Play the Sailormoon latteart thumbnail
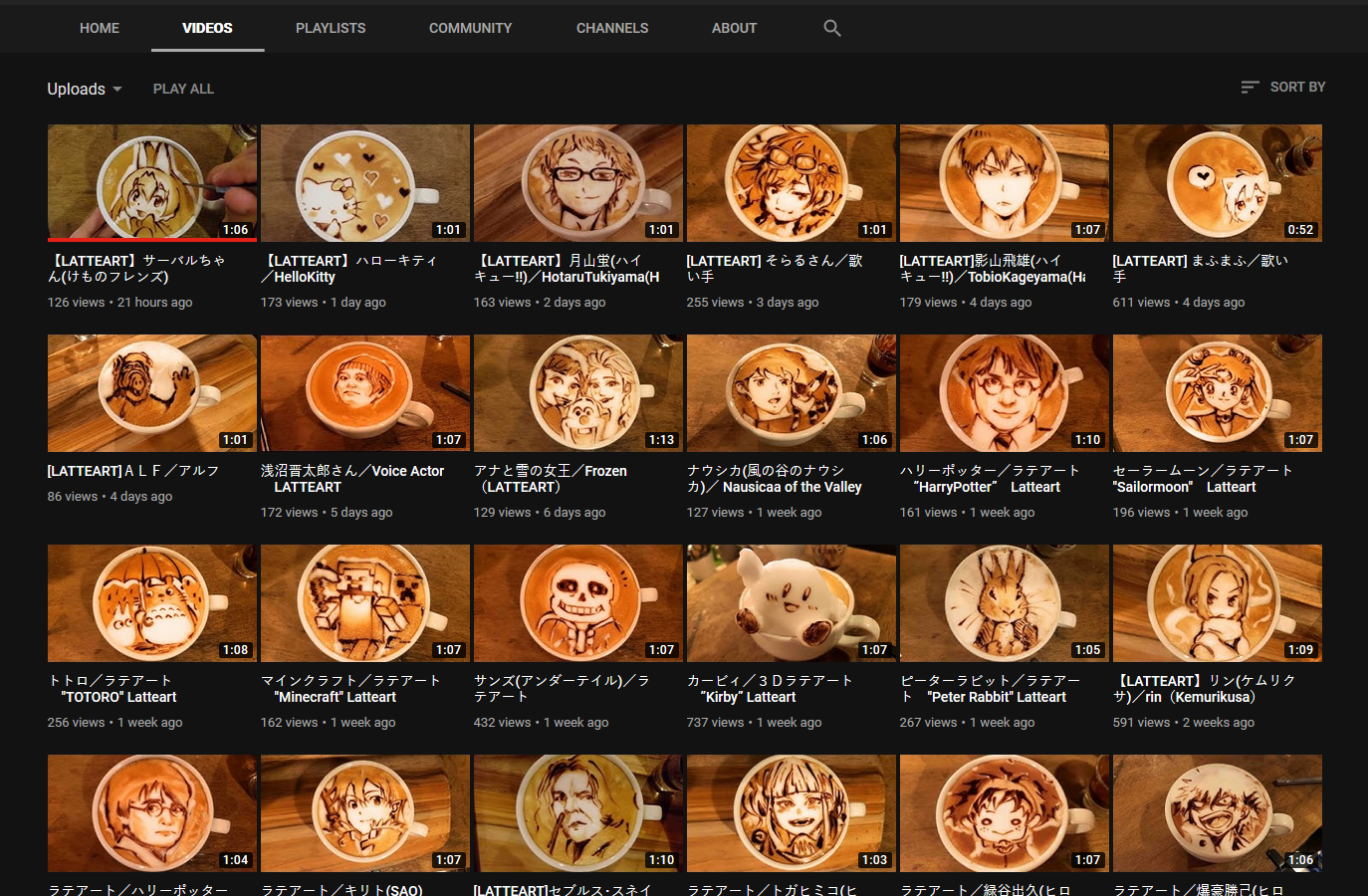This screenshot has width=1368, height=896. (x=1217, y=393)
